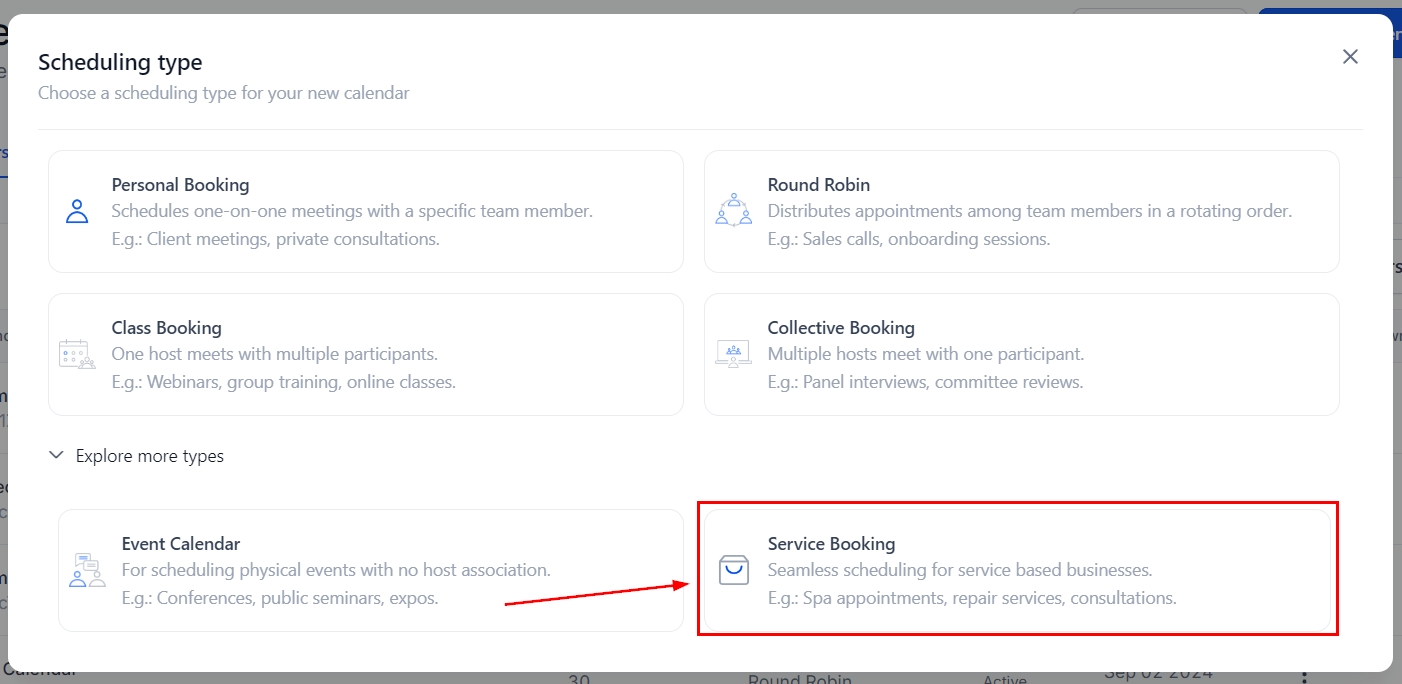The height and width of the screenshot is (684, 1402).
Task: Pick the Service Booking title
Action: tap(831, 544)
